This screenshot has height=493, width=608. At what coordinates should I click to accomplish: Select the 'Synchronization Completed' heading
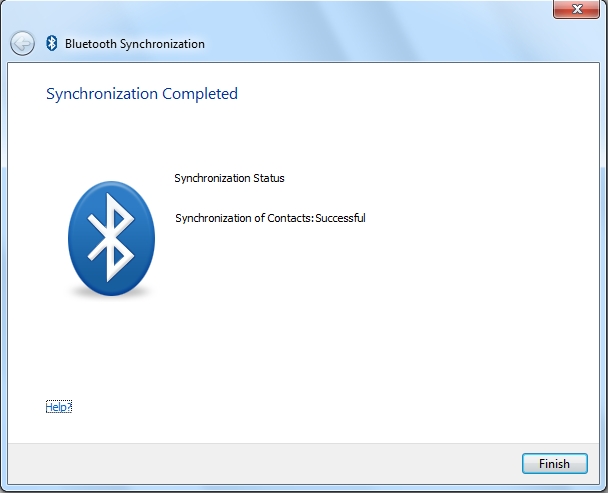point(142,94)
